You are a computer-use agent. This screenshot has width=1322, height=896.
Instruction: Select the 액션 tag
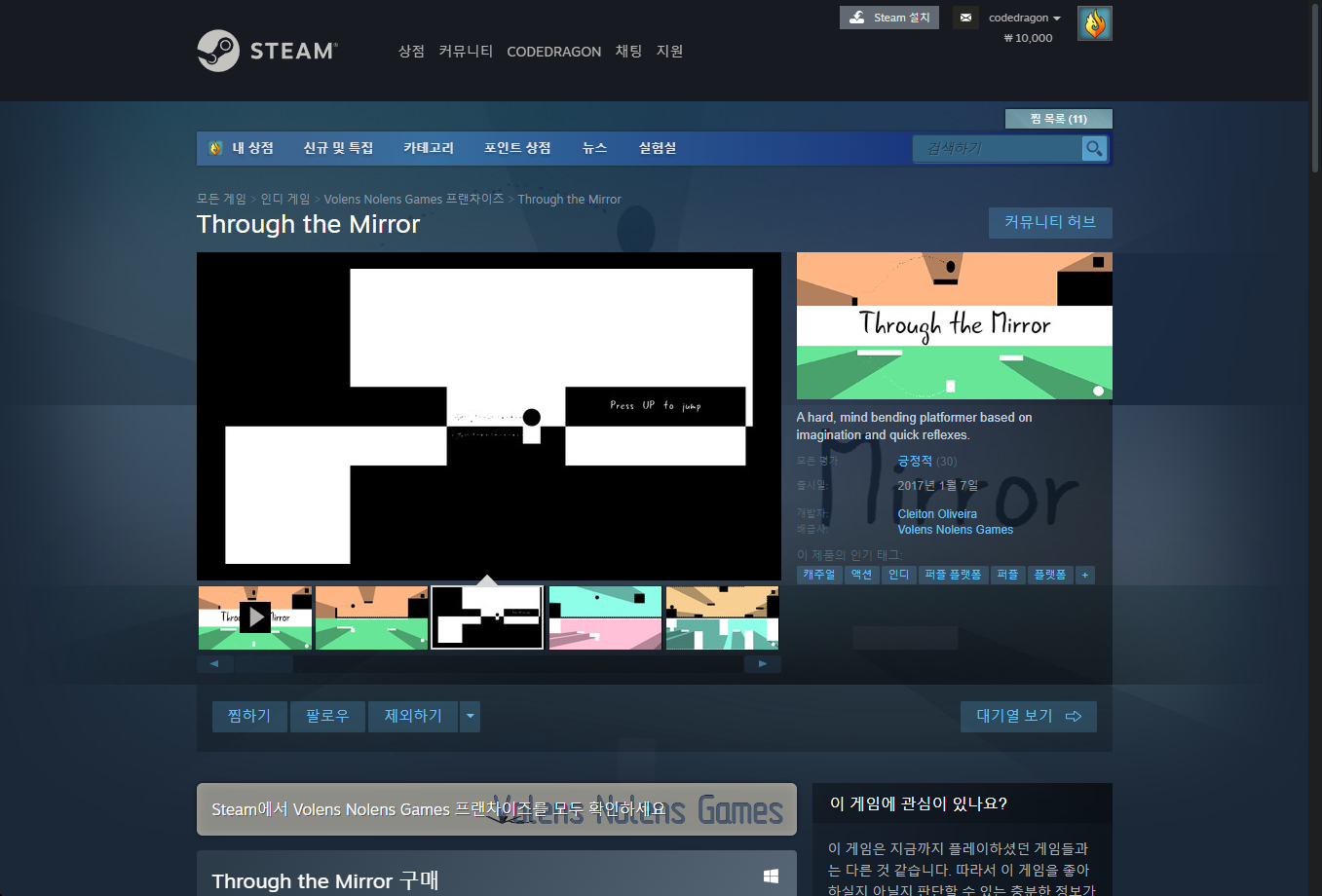point(861,575)
